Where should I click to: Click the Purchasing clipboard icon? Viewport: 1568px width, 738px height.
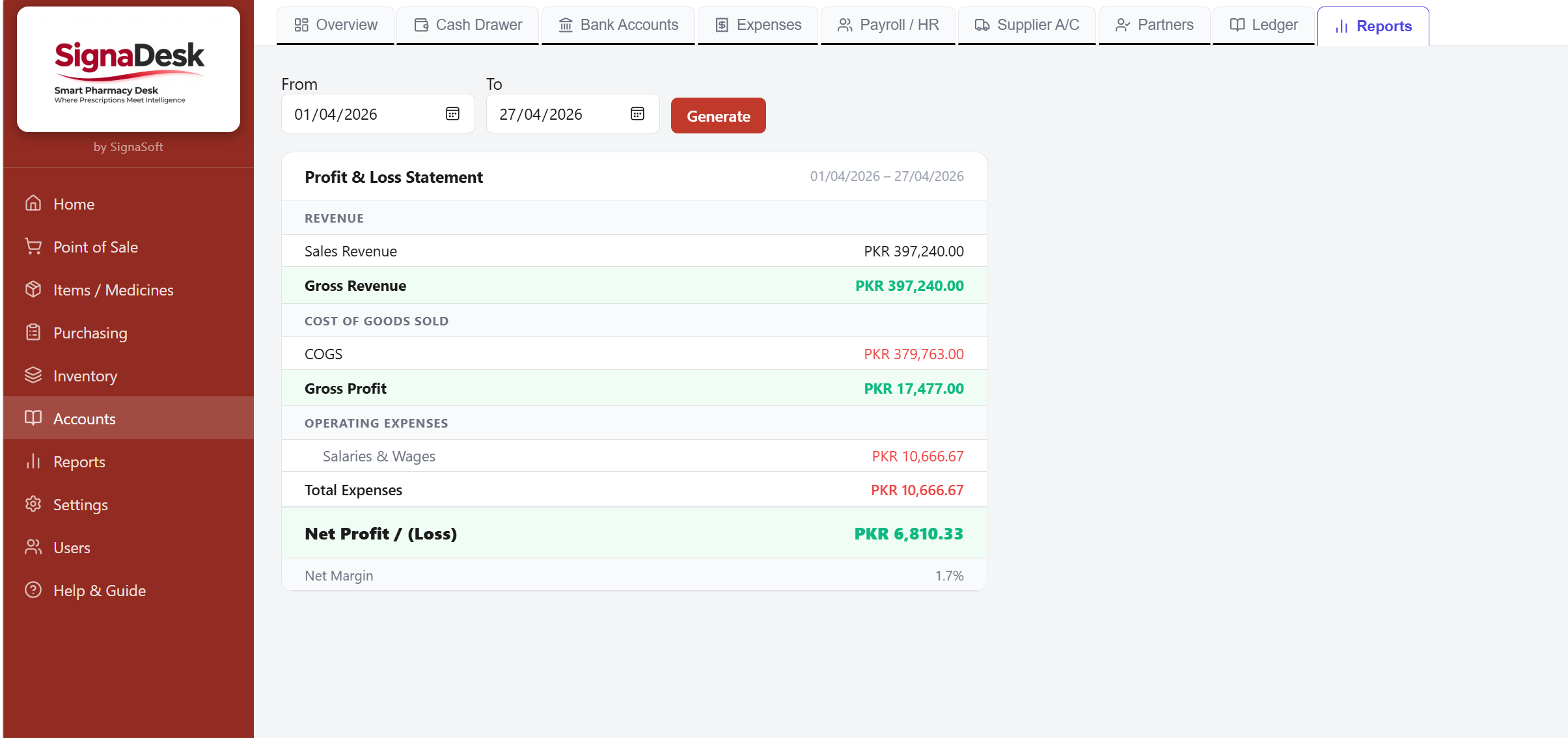tap(33, 333)
